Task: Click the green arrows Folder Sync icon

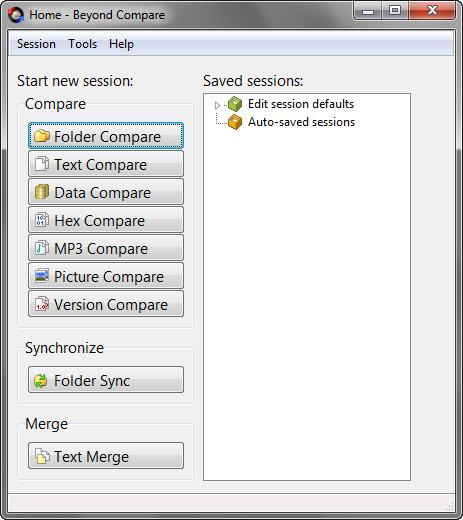Action: pyautogui.click(x=41, y=380)
